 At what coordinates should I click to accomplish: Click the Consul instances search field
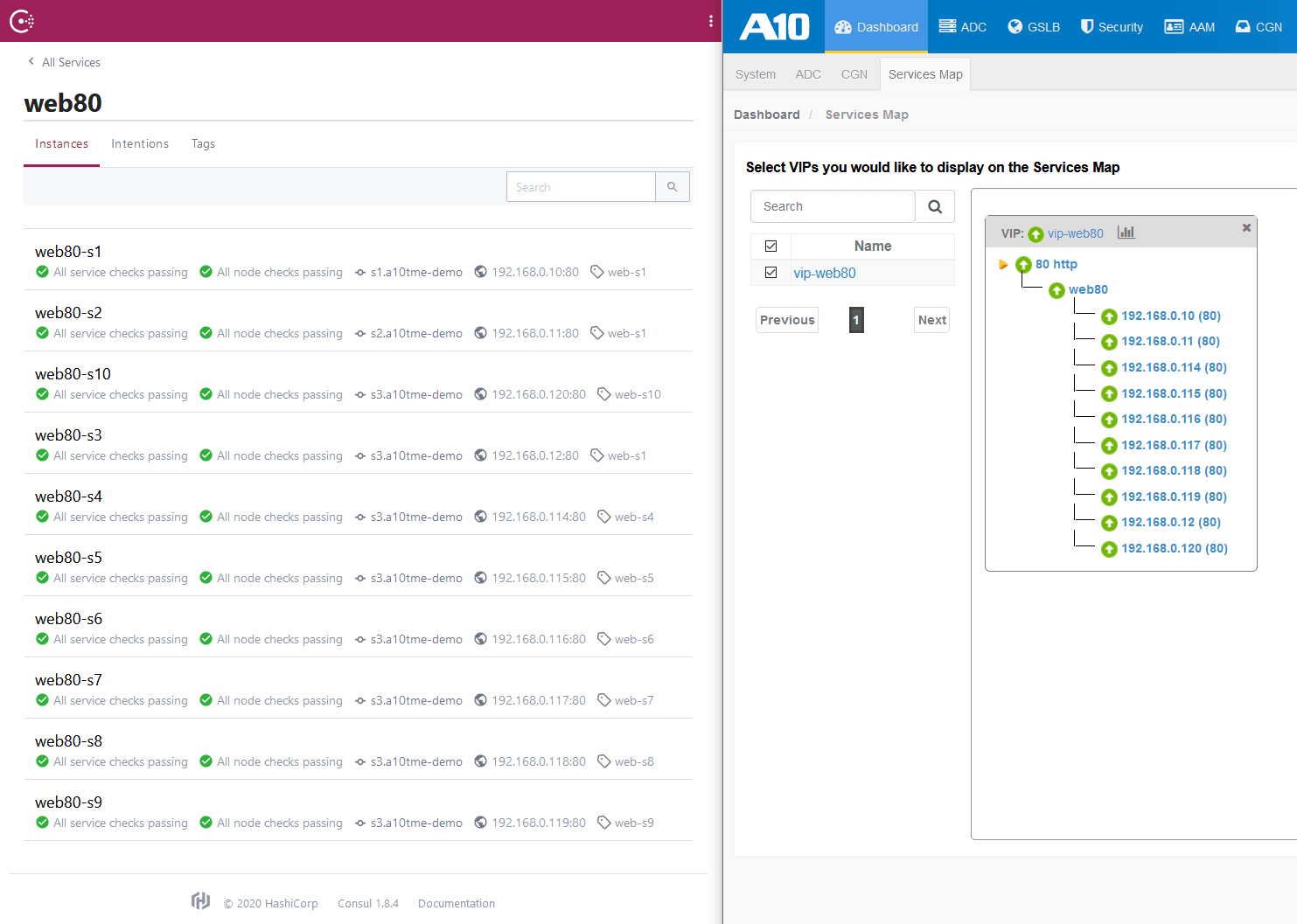click(x=581, y=187)
